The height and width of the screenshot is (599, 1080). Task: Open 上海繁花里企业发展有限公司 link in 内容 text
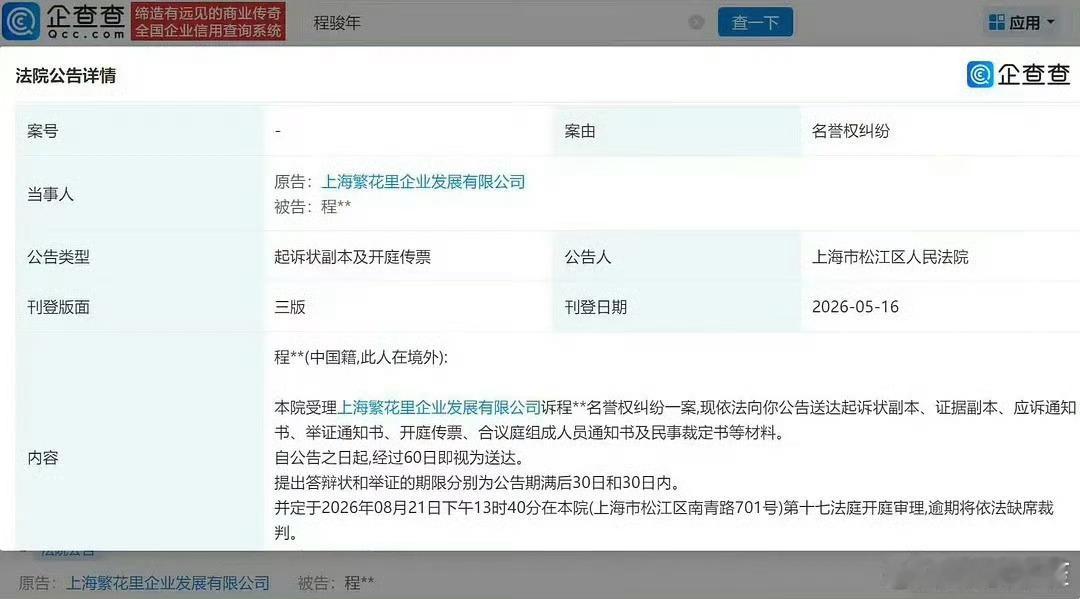pyautogui.click(x=439, y=408)
